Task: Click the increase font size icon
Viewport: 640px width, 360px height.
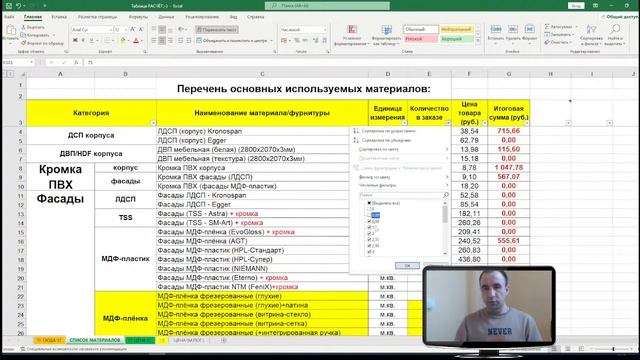Action: pos(133,30)
